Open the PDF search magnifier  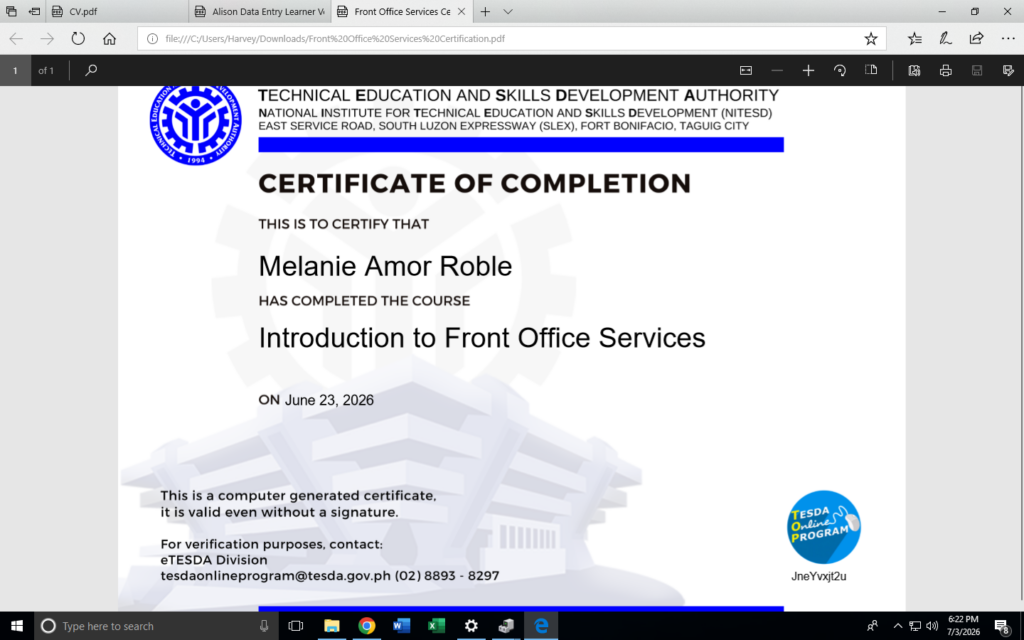click(x=91, y=70)
